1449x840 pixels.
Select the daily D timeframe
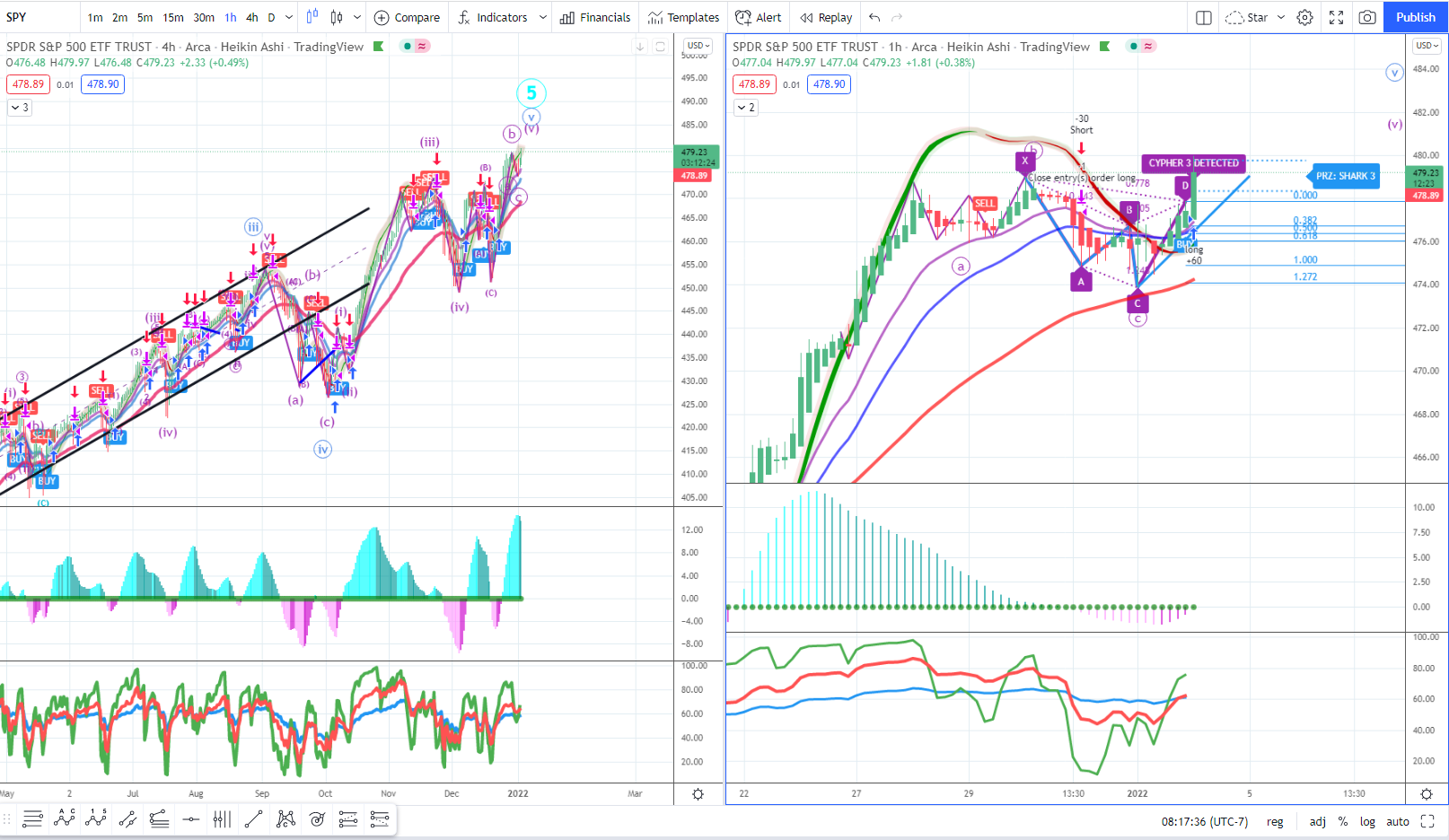click(x=271, y=17)
